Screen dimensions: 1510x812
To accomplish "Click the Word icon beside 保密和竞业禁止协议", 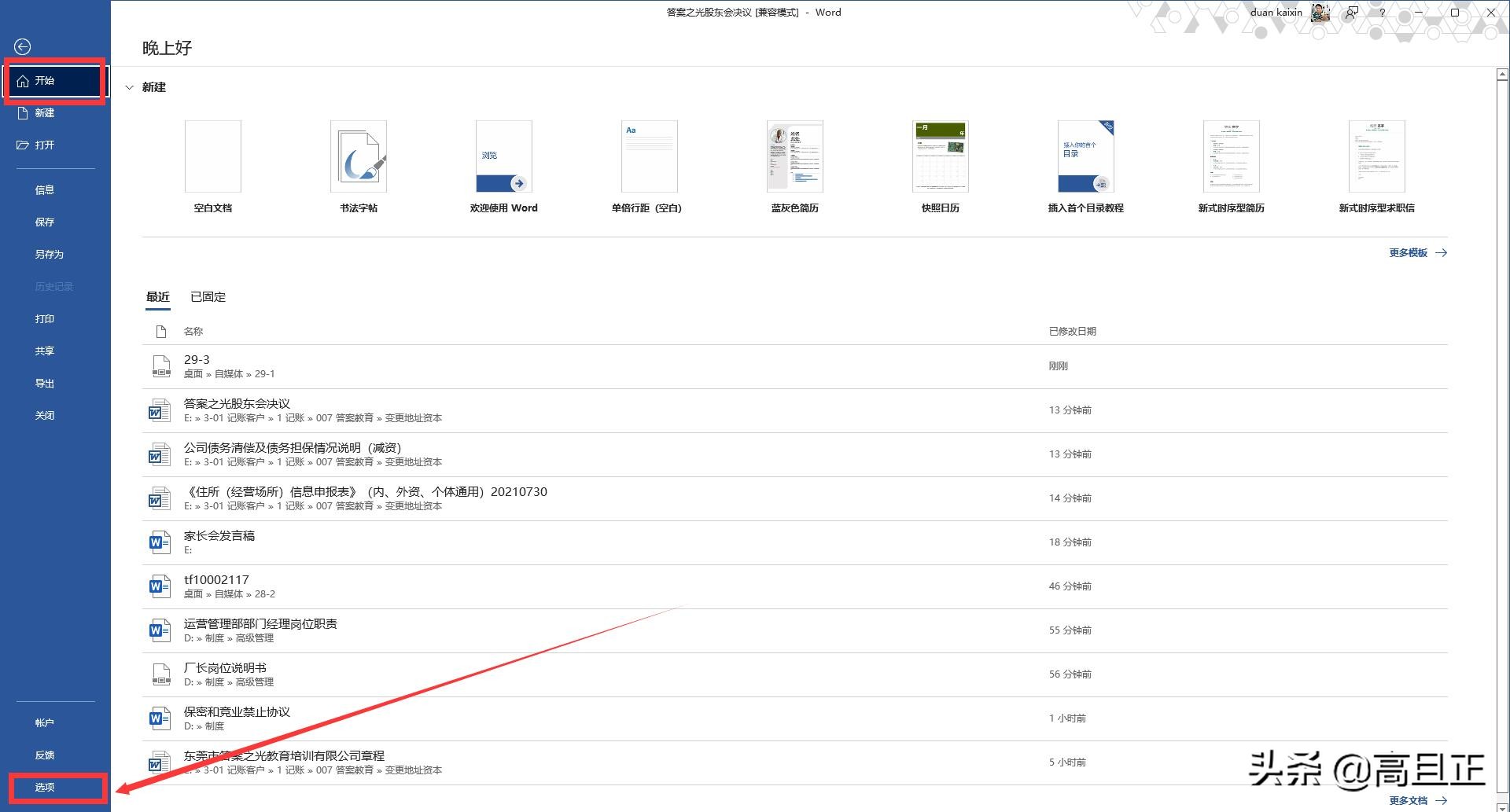I will (160, 718).
